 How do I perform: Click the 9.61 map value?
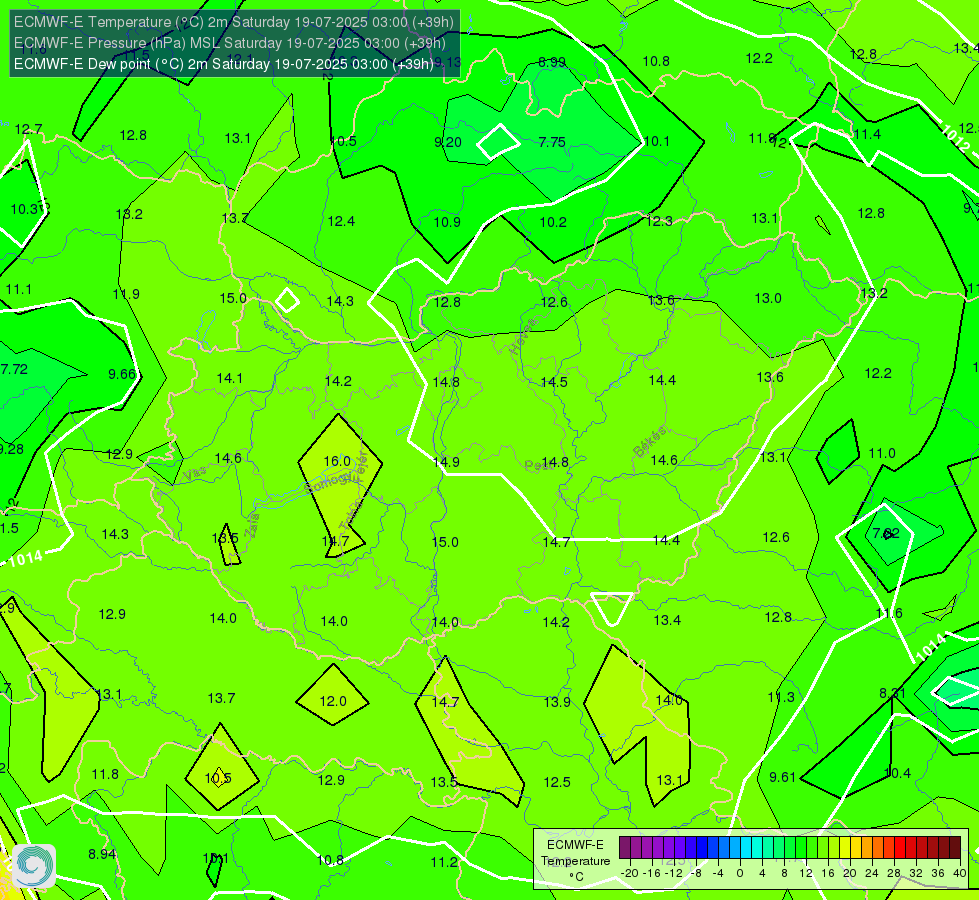click(x=782, y=777)
